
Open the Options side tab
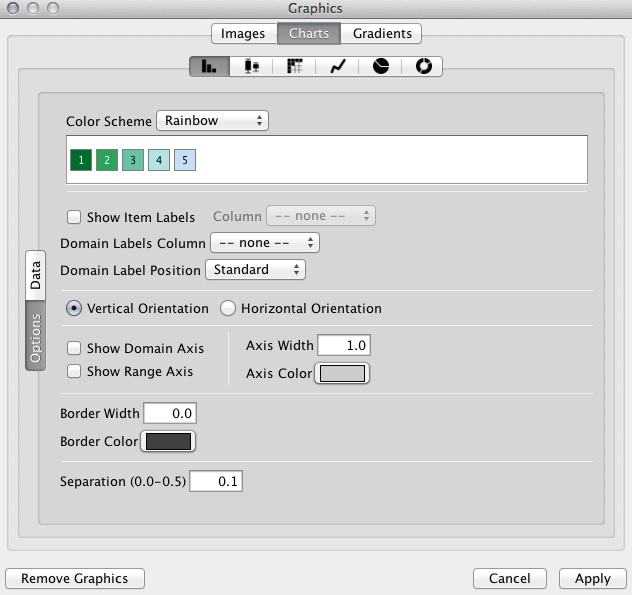pos(35,340)
